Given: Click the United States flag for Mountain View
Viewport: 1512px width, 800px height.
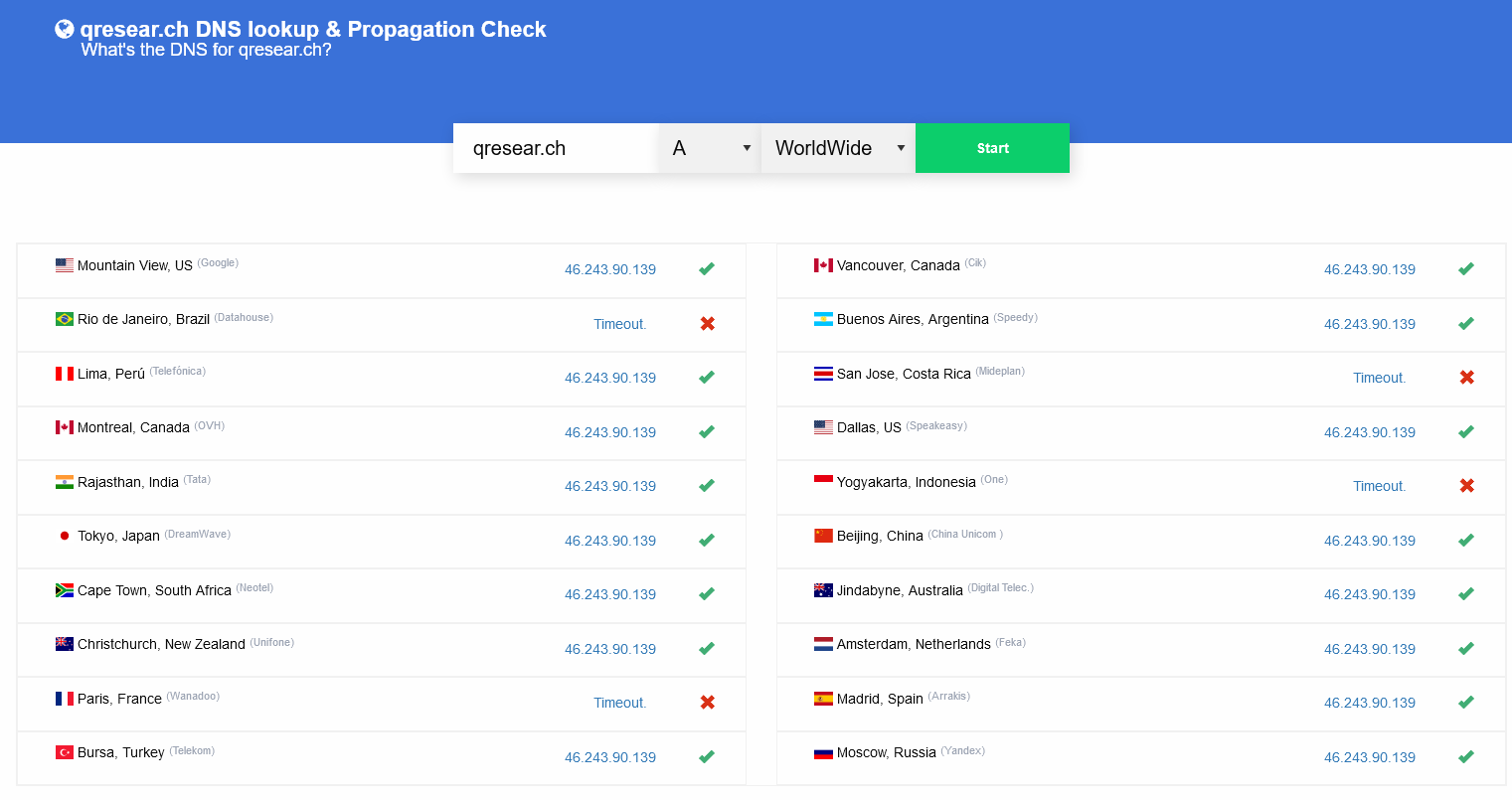Looking at the screenshot, I should tap(65, 265).
